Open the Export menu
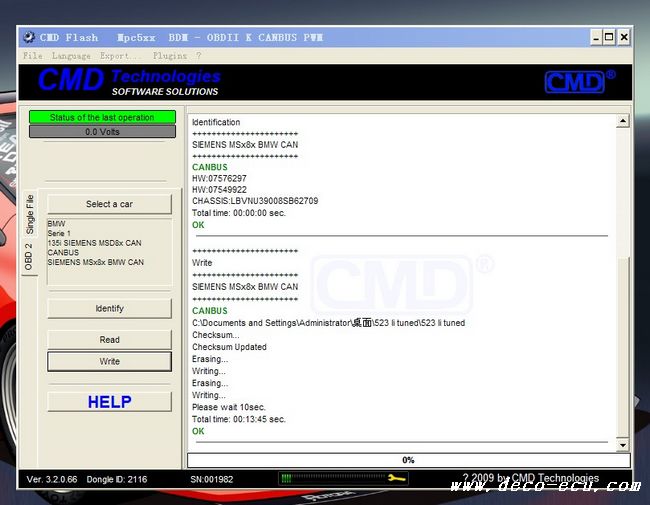The width and height of the screenshot is (650, 505). 121,56
